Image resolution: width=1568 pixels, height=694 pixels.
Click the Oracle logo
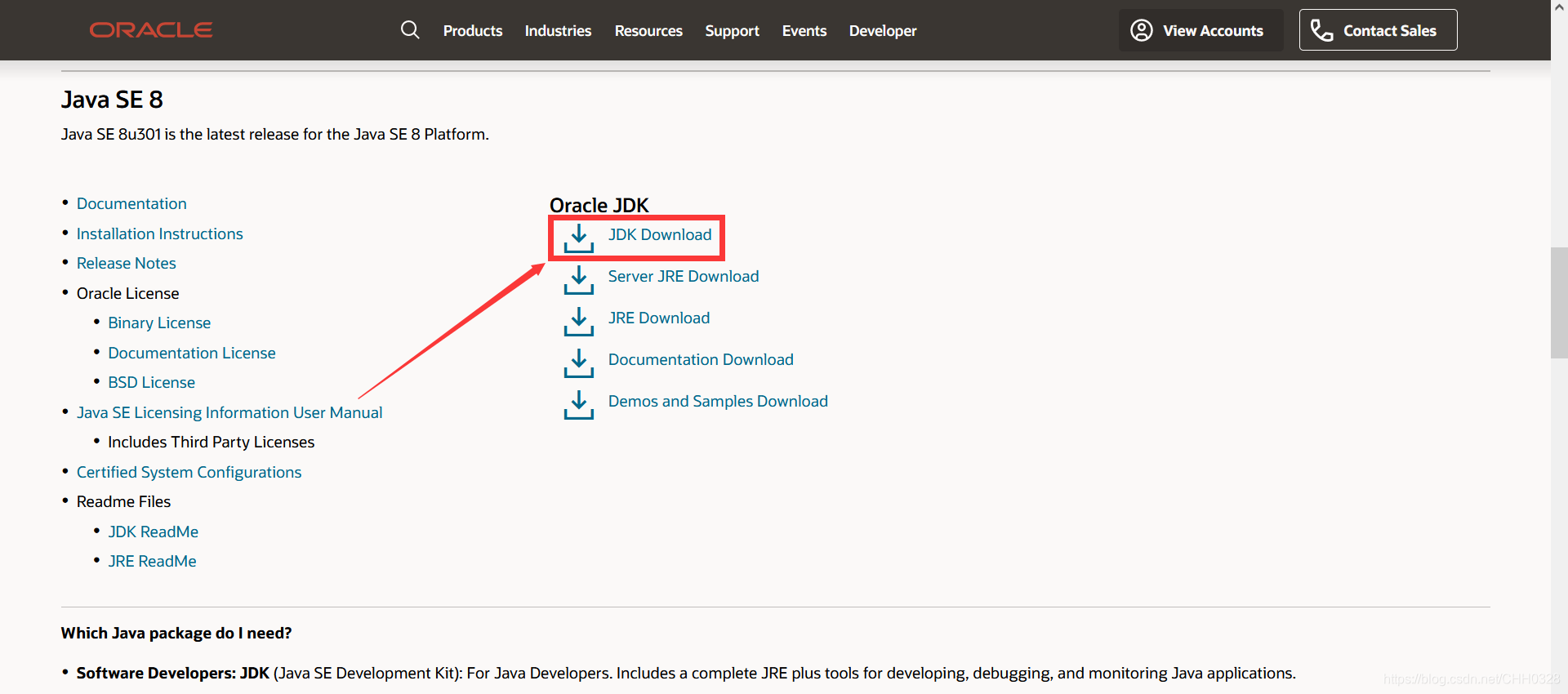[151, 30]
